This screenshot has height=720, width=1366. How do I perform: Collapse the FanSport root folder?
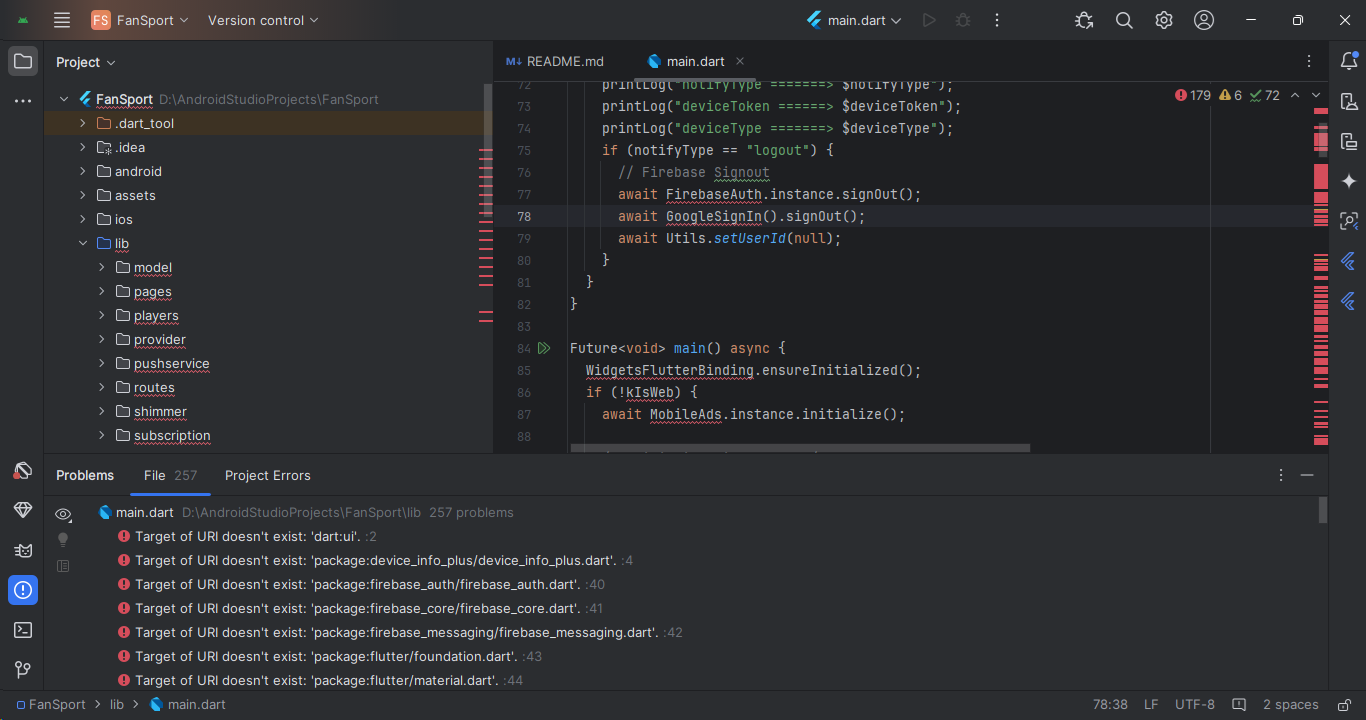point(64,99)
